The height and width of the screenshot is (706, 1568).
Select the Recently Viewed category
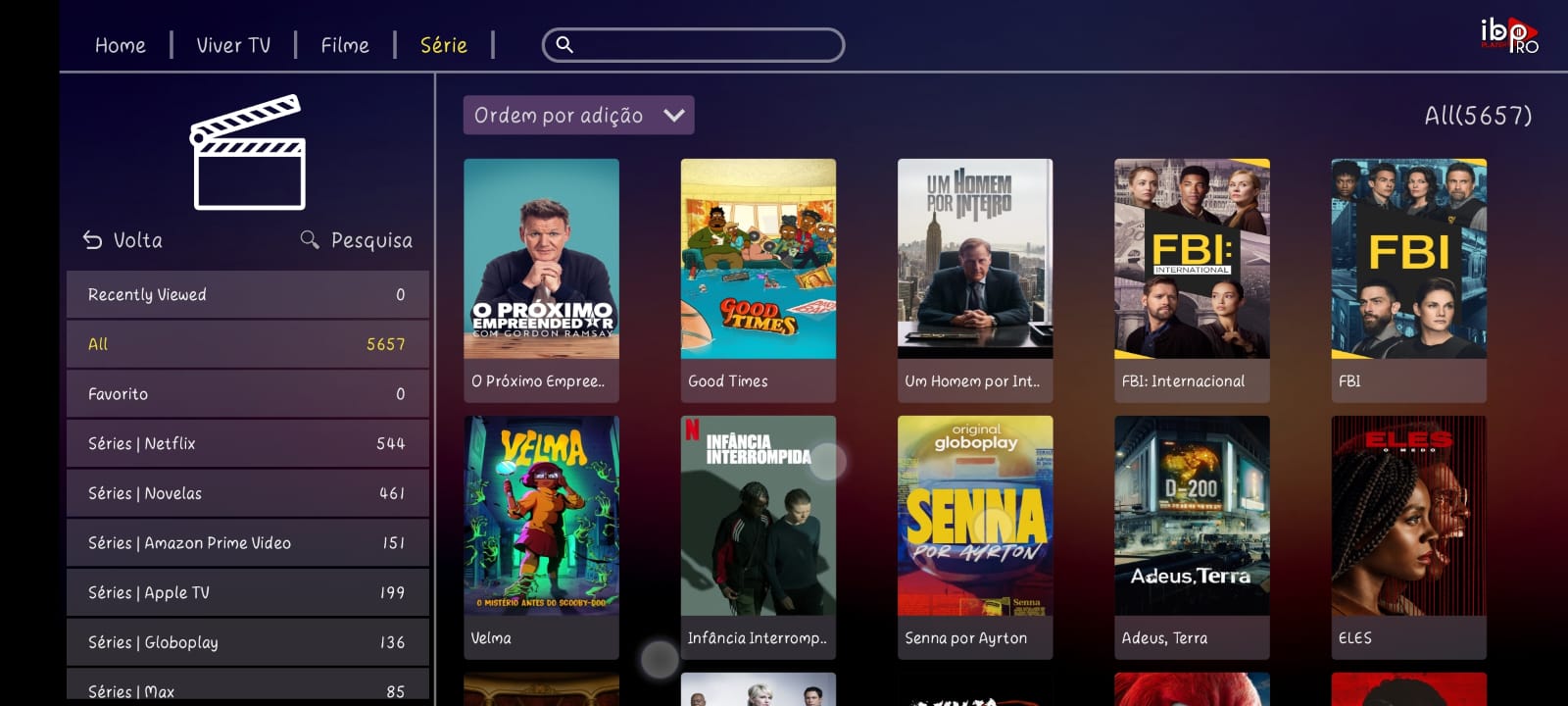tap(248, 294)
